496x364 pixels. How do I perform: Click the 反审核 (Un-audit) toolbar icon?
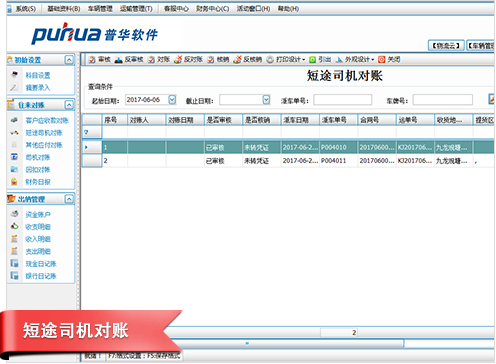click(x=118, y=60)
